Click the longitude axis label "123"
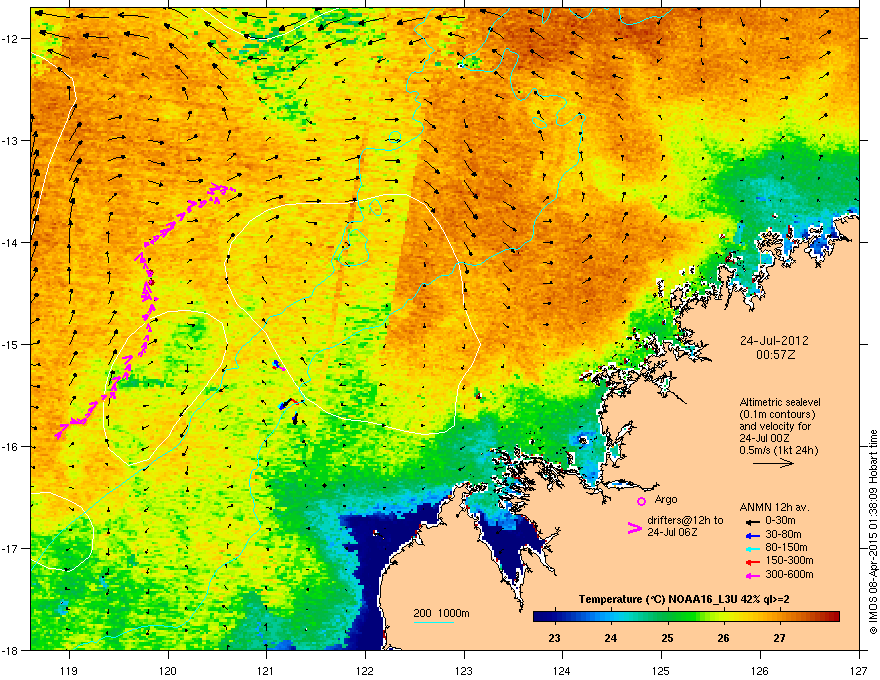The width and height of the screenshot is (880, 680). 464,670
